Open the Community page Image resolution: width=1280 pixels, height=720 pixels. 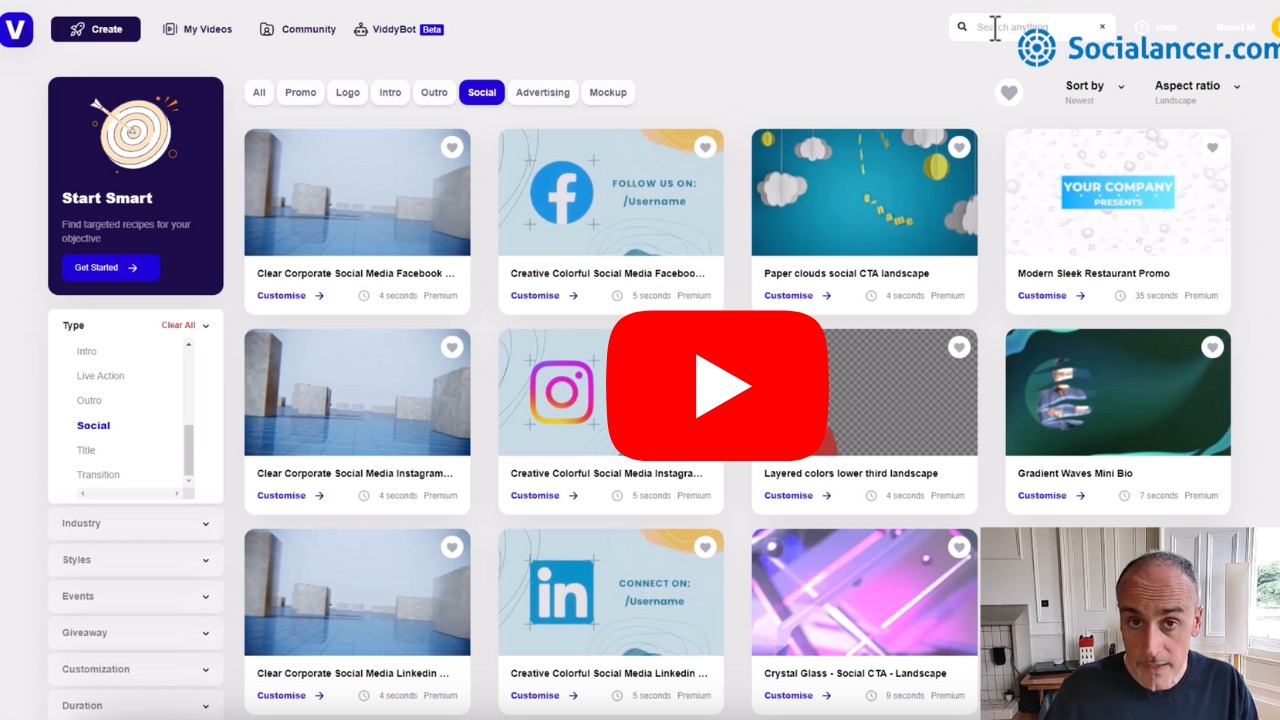tap(298, 29)
